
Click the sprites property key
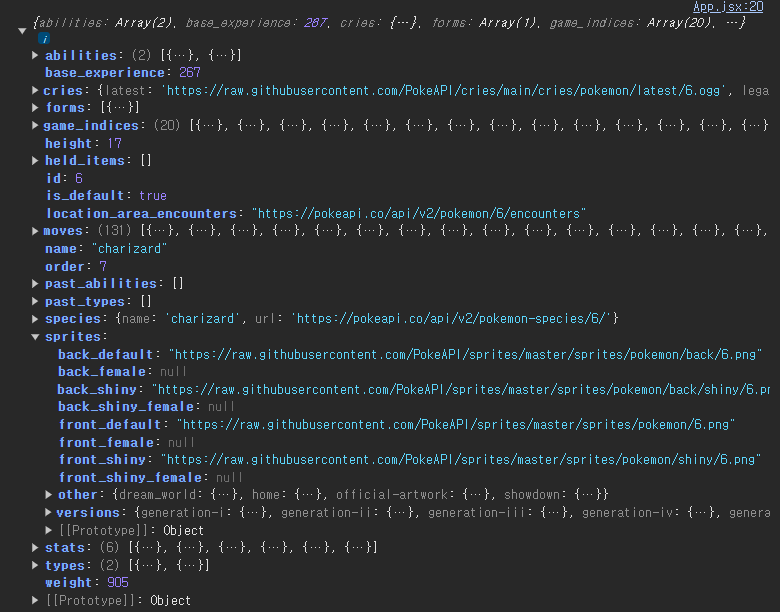click(x=73, y=337)
